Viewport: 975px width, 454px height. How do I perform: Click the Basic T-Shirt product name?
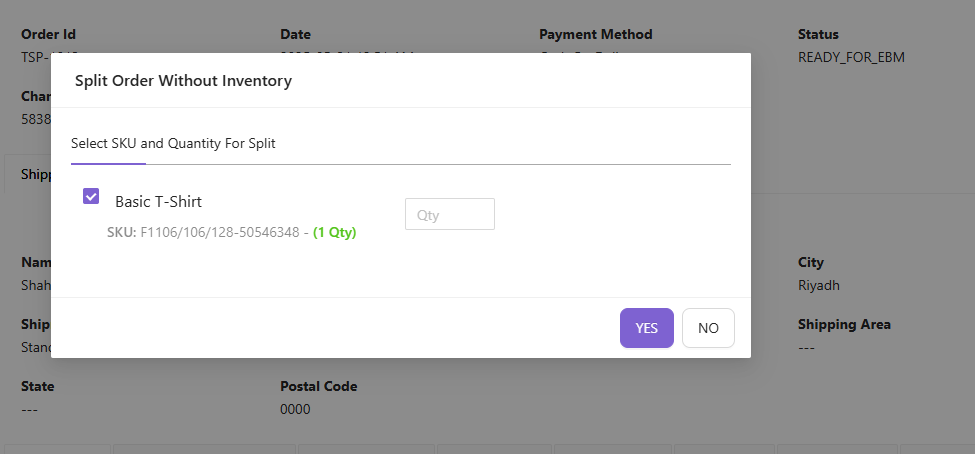point(158,201)
